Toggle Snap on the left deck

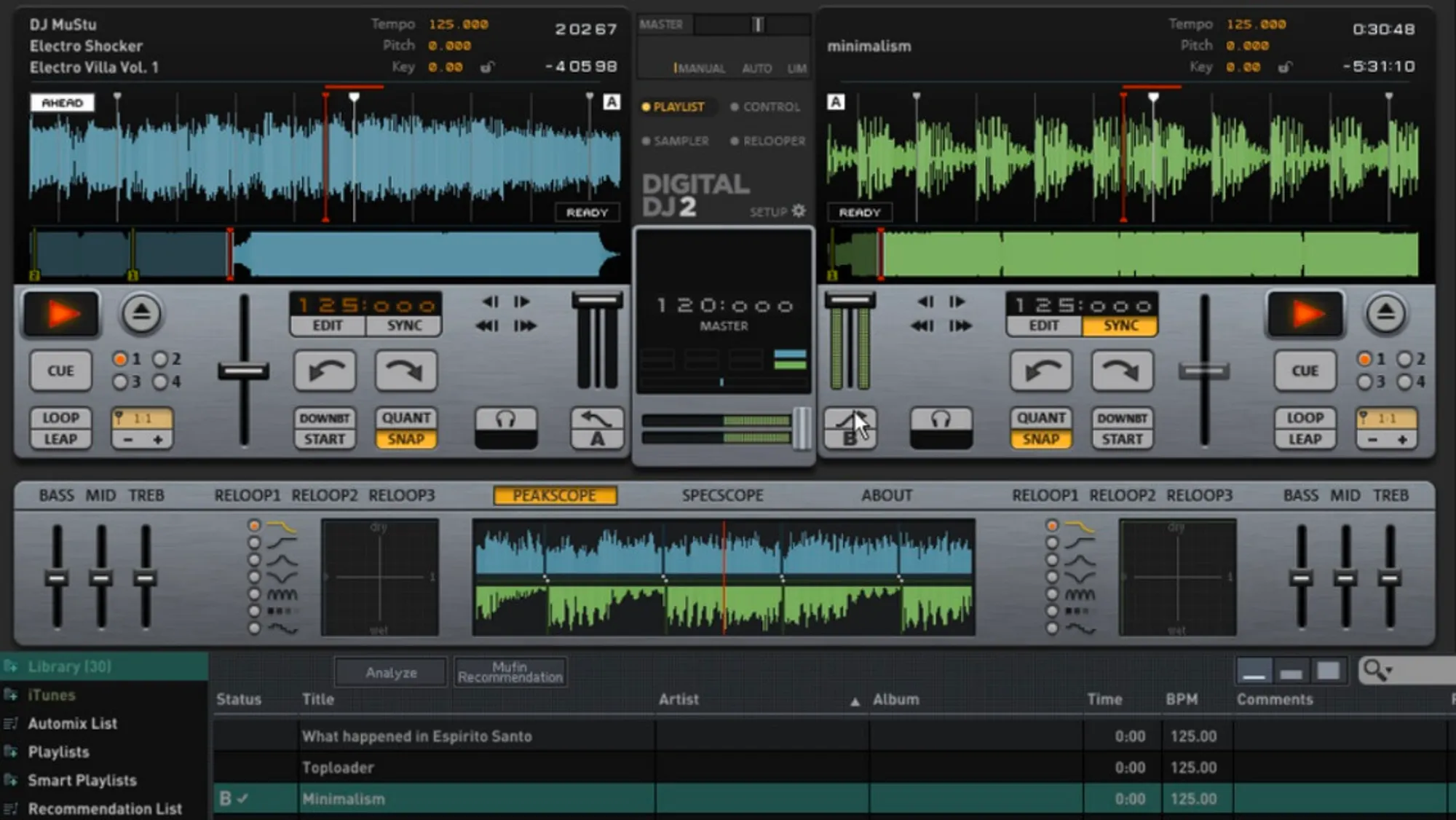click(x=405, y=439)
